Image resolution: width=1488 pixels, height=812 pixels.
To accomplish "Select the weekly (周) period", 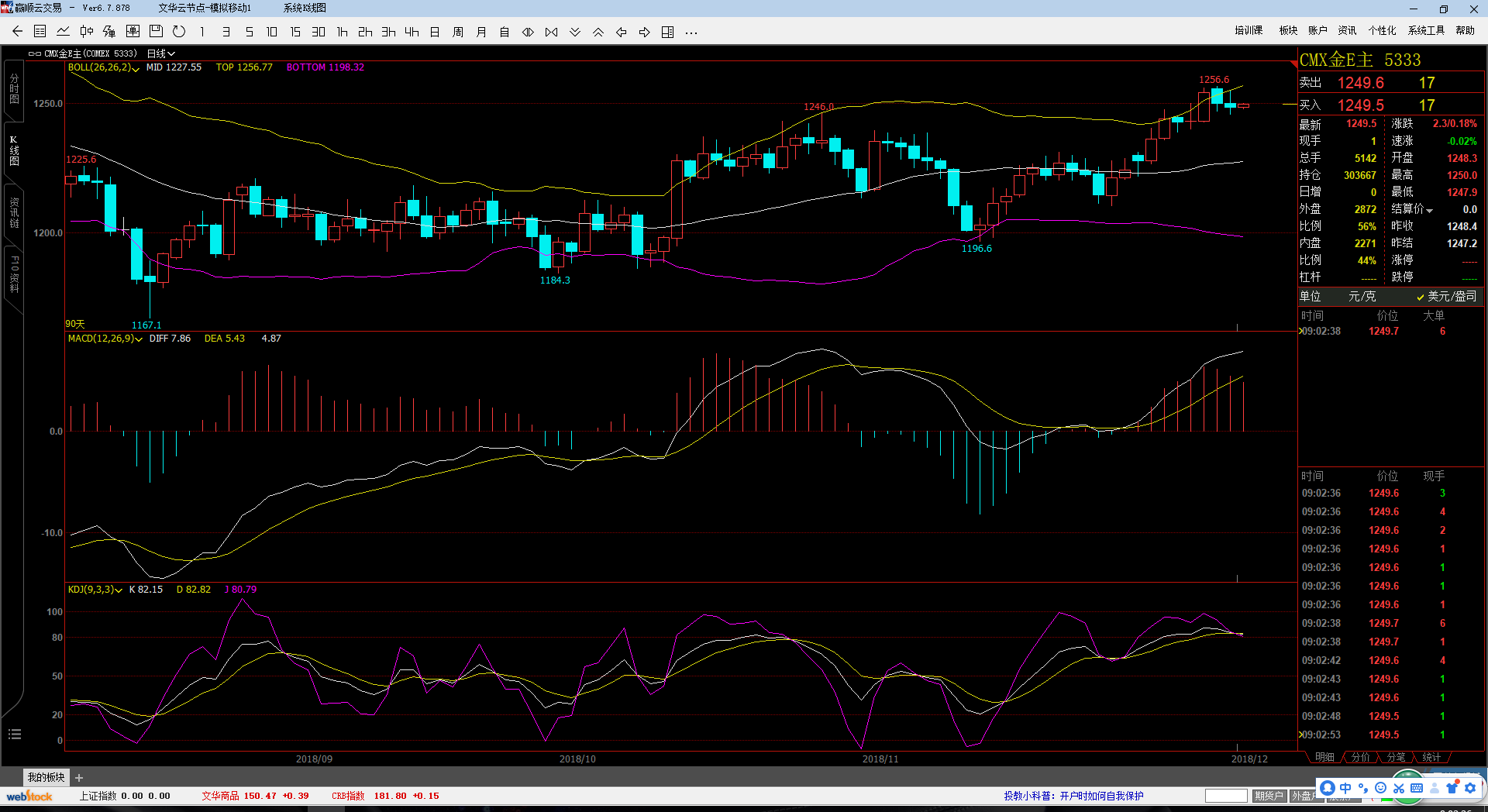I will pos(458,32).
